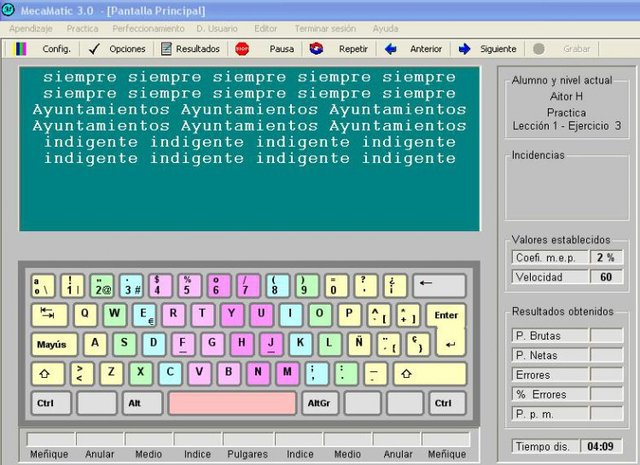Click the left Meñique finger label
The height and width of the screenshot is (465, 640).
49,454
